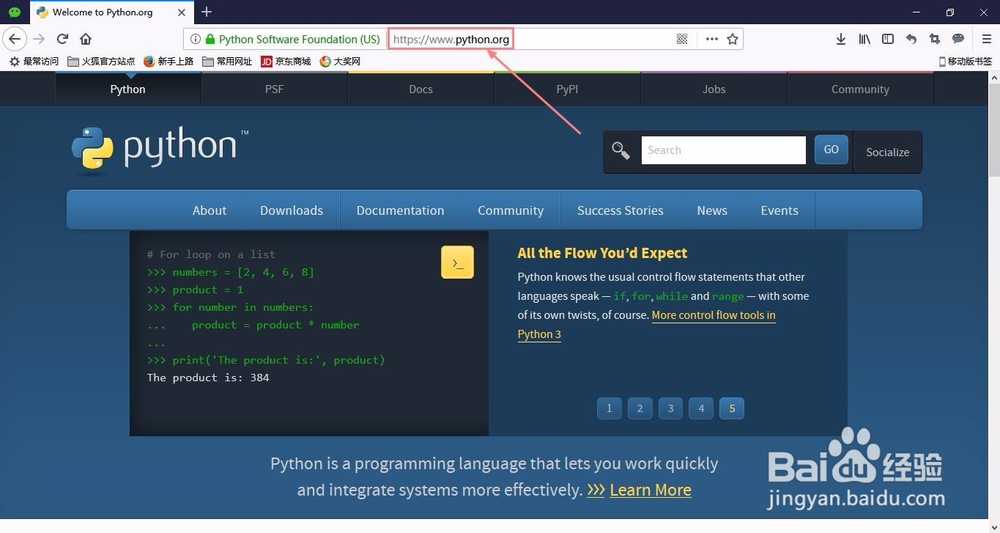Show slide 4 of the code carousel
The width and height of the screenshot is (1000, 533).
(x=701, y=409)
